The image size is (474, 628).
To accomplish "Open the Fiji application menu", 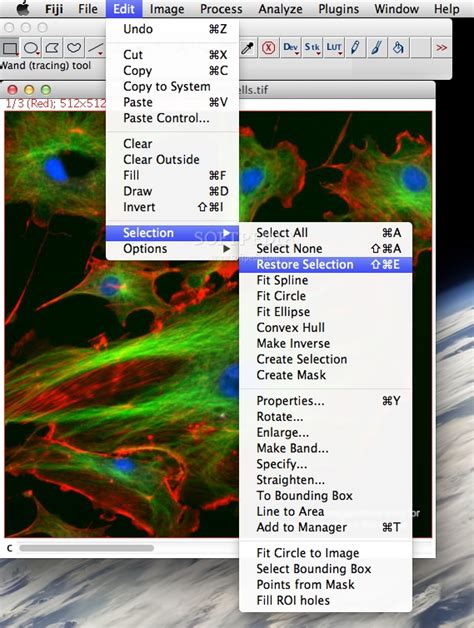I will (x=54, y=9).
